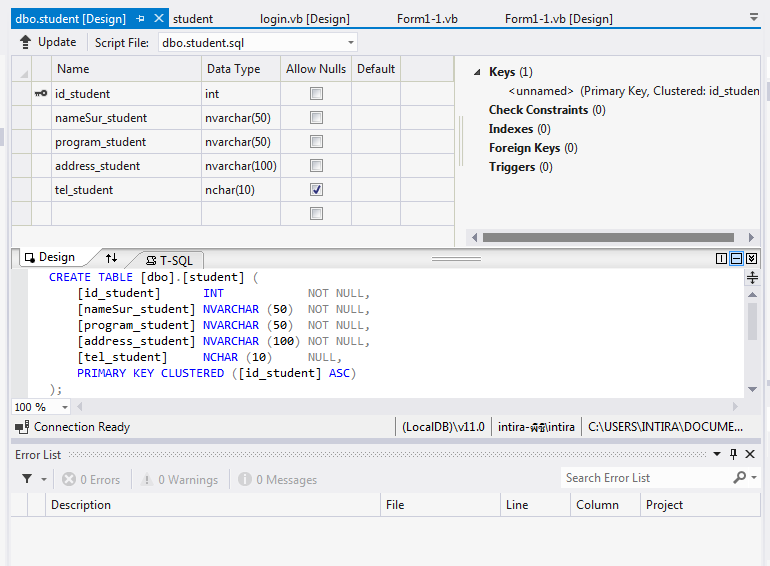Select the T-SQL pane tab
The image size is (770, 566).
(x=169, y=260)
